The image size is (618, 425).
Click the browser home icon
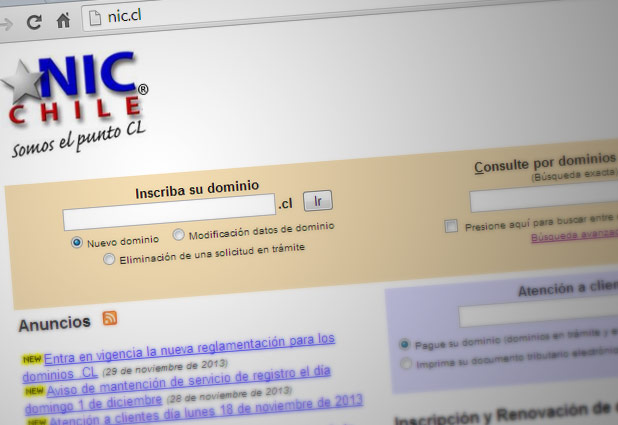point(63,20)
